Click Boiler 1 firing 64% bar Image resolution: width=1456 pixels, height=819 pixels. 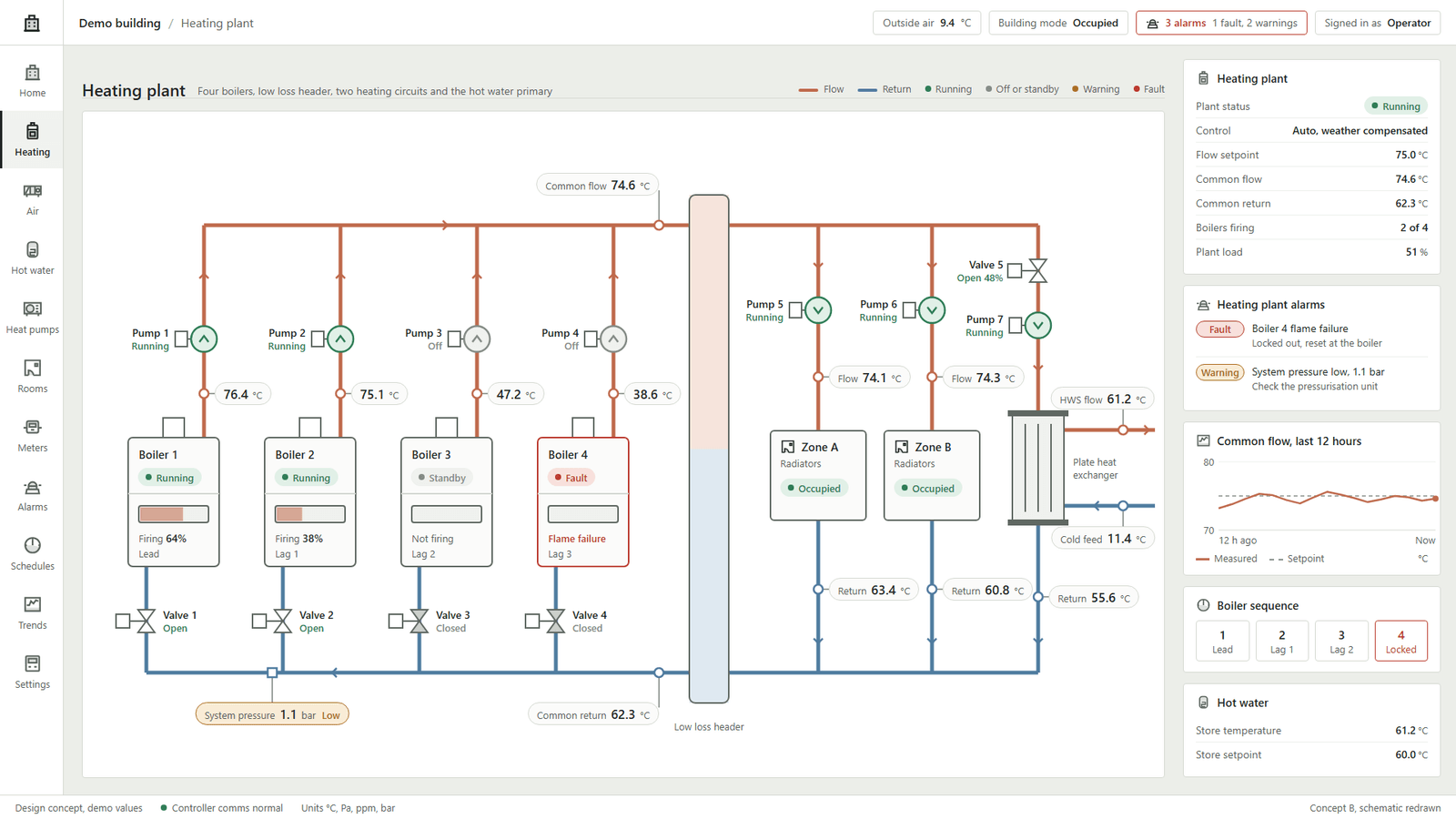(174, 514)
